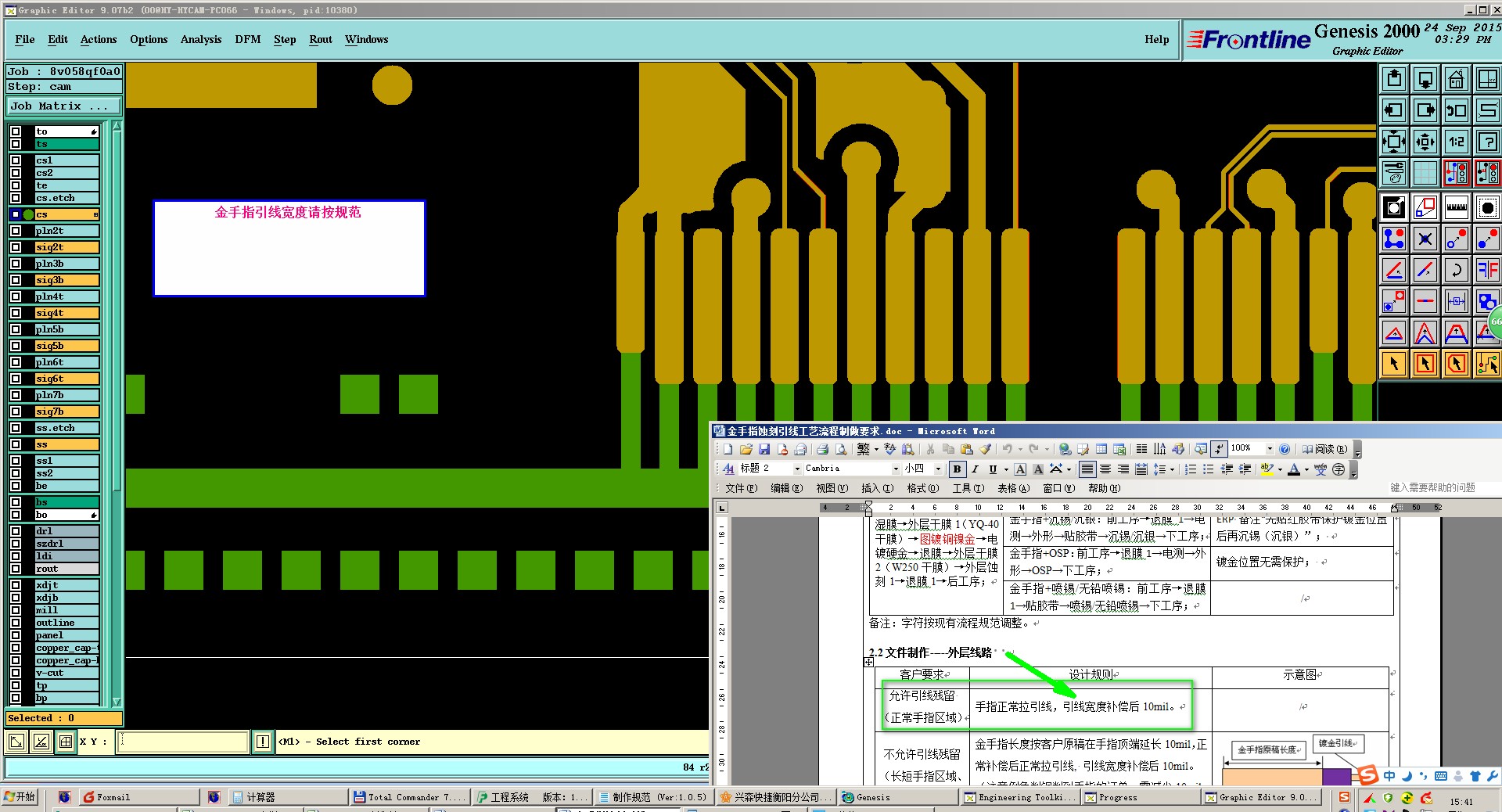
Task: Click highlight color swatch icon in Word
Action: pyautogui.click(x=1267, y=469)
